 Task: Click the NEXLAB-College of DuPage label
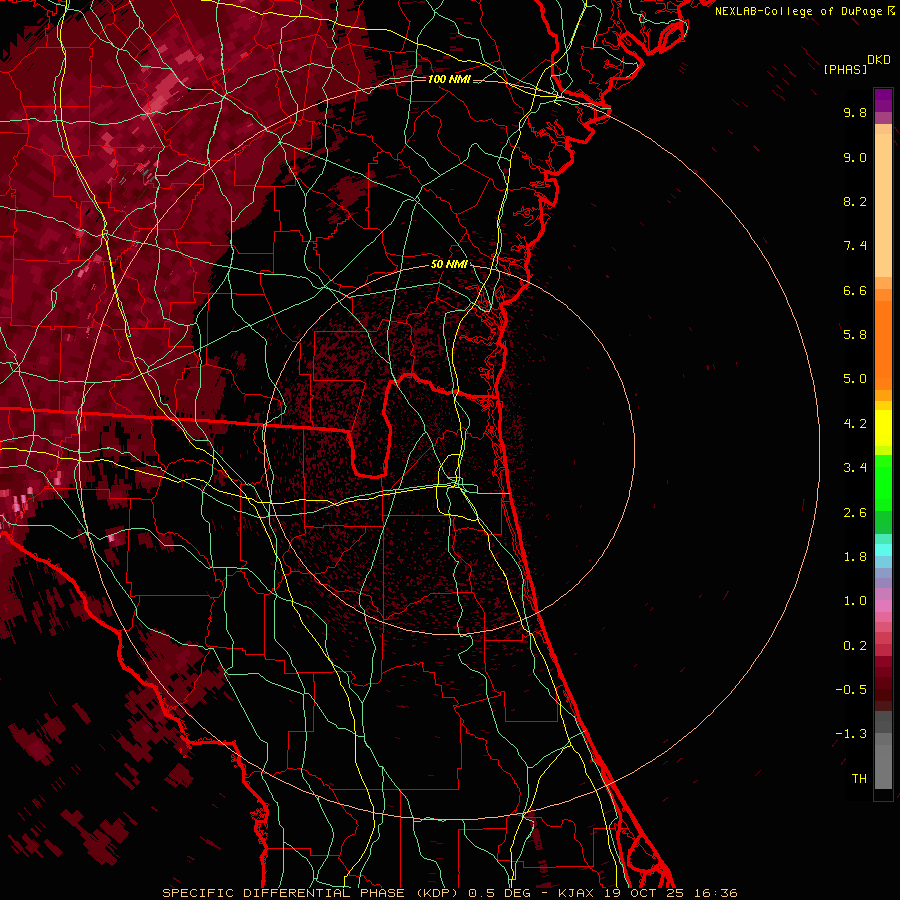tap(804, 11)
